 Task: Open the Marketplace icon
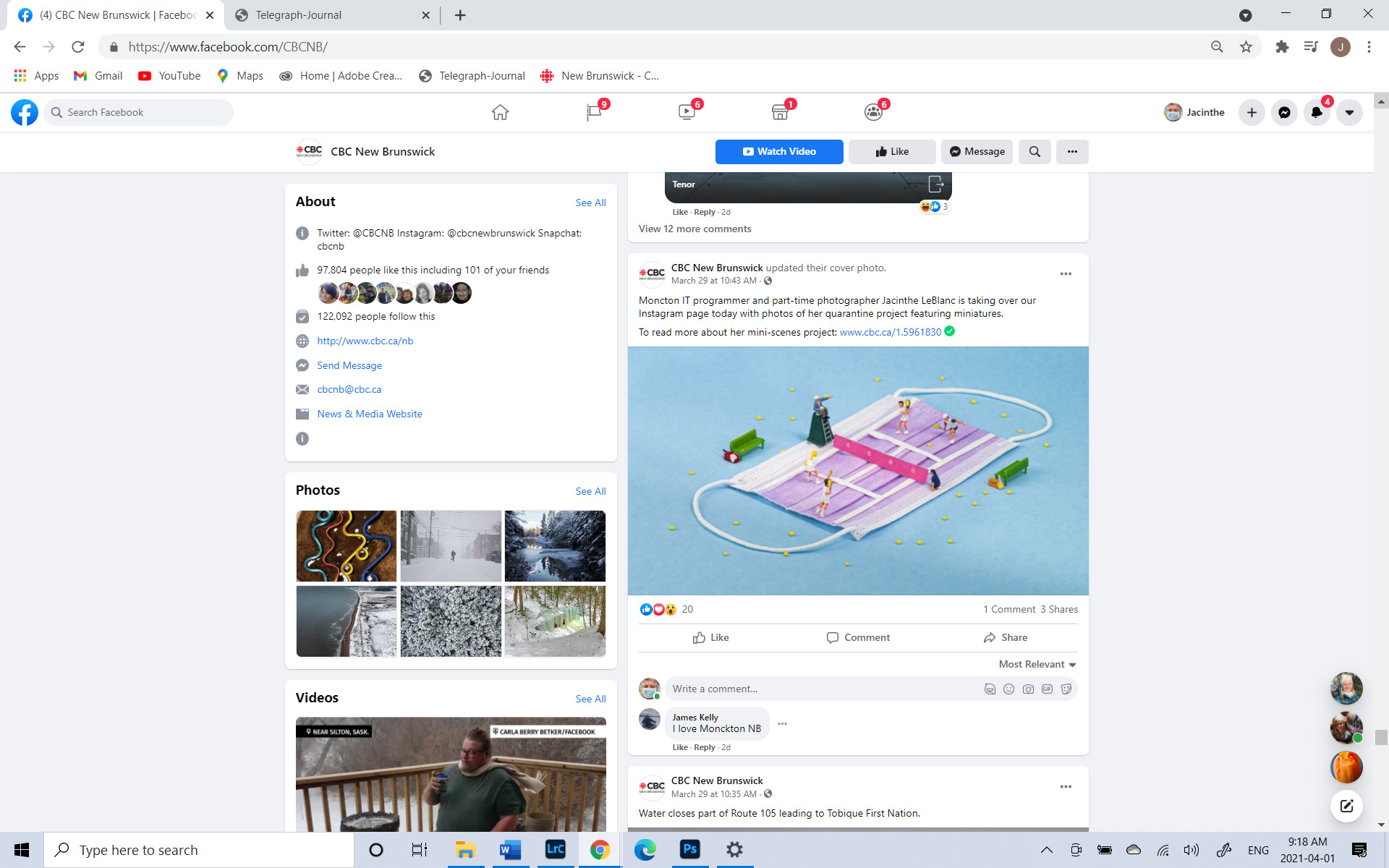pyautogui.click(x=780, y=112)
